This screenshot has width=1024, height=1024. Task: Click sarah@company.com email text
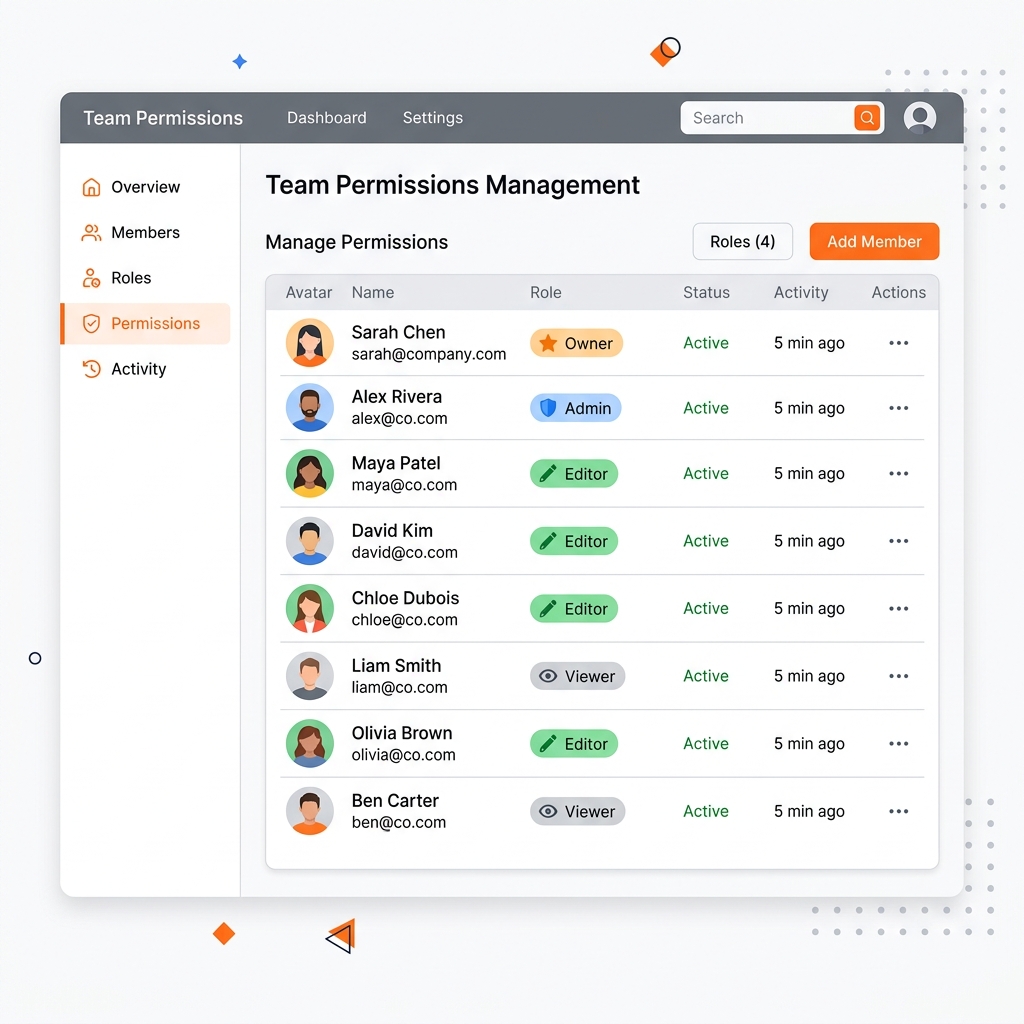pos(428,354)
